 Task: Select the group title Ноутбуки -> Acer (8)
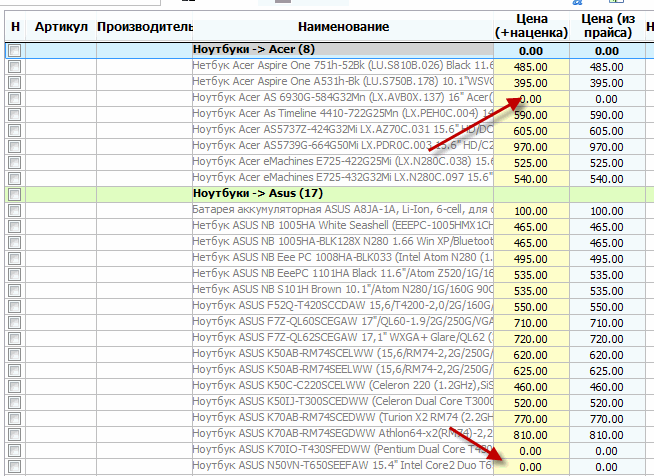tap(254, 49)
